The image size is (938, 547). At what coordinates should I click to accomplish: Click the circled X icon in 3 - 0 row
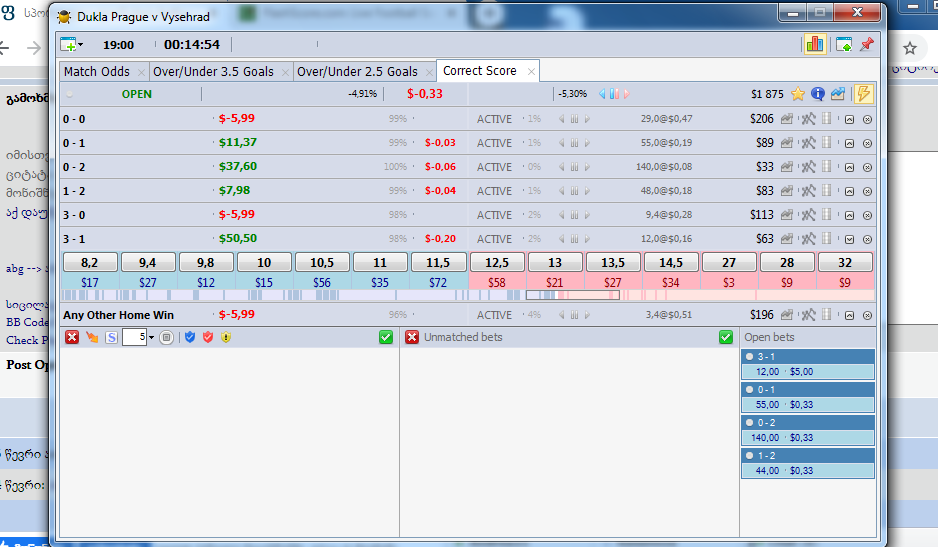pyautogui.click(x=867, y=215)
